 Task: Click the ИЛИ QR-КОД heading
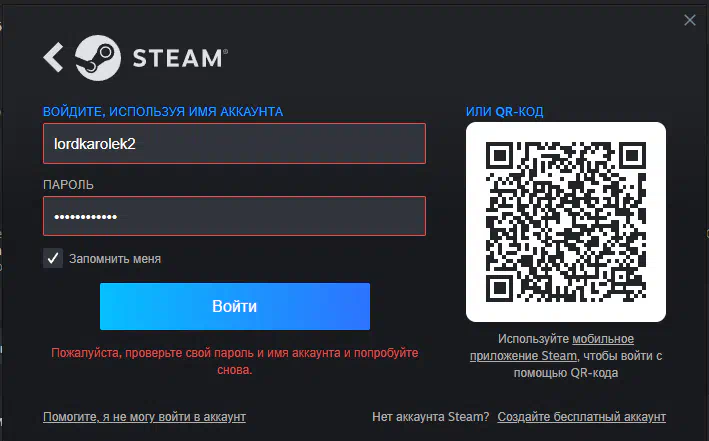505,112
